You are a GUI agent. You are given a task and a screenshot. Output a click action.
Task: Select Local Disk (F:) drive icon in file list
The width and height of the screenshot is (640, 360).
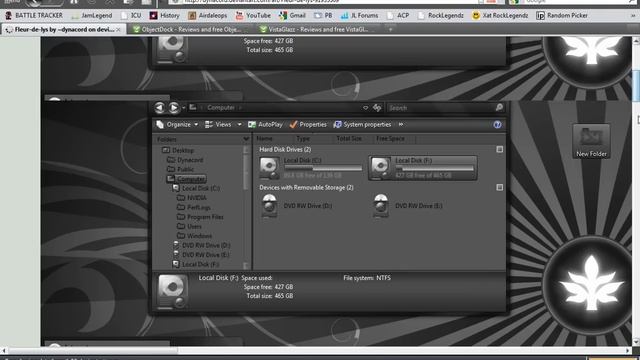tap(380, 168)
